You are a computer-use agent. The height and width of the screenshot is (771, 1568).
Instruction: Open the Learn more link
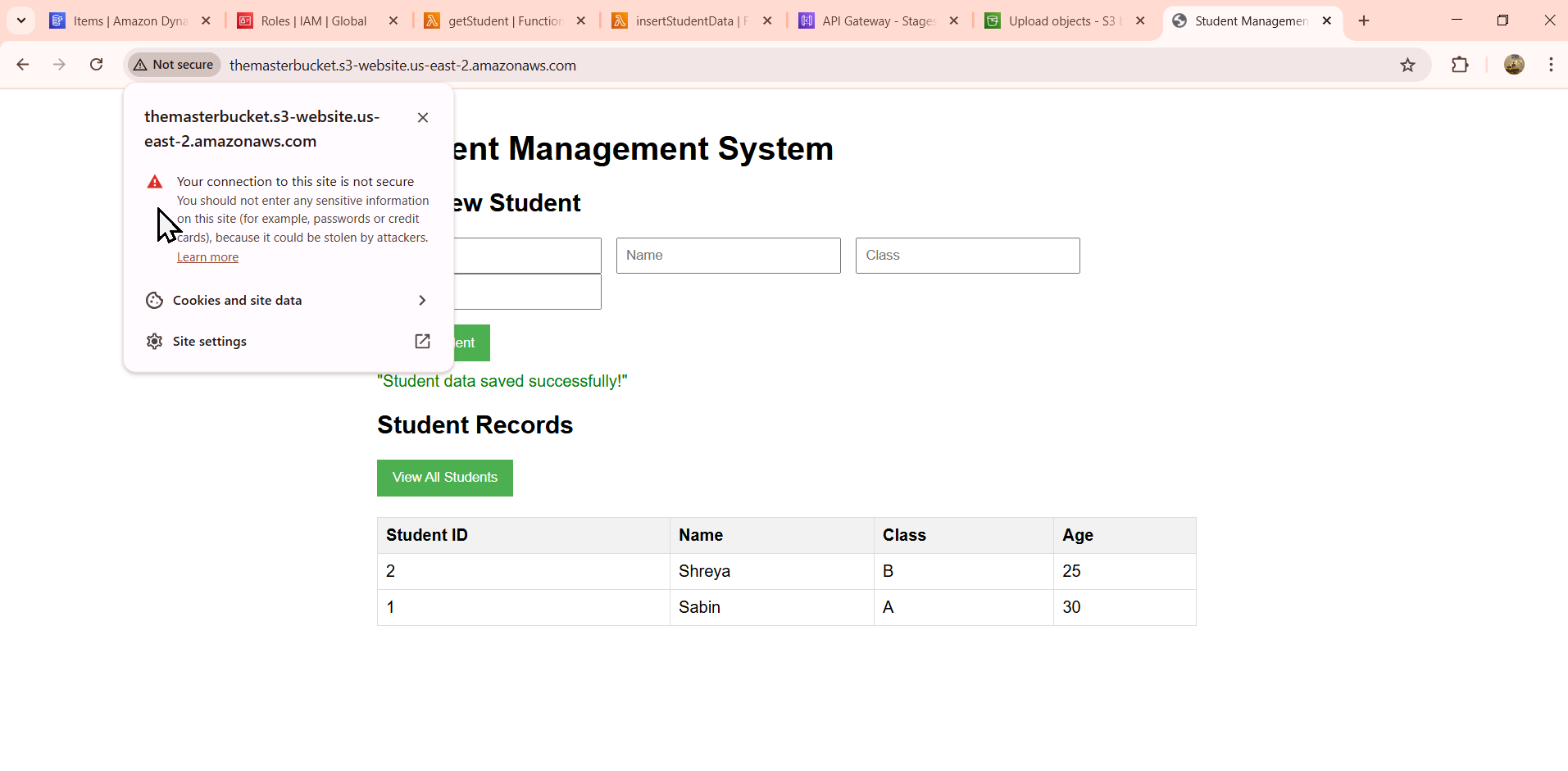coord(207,257)
